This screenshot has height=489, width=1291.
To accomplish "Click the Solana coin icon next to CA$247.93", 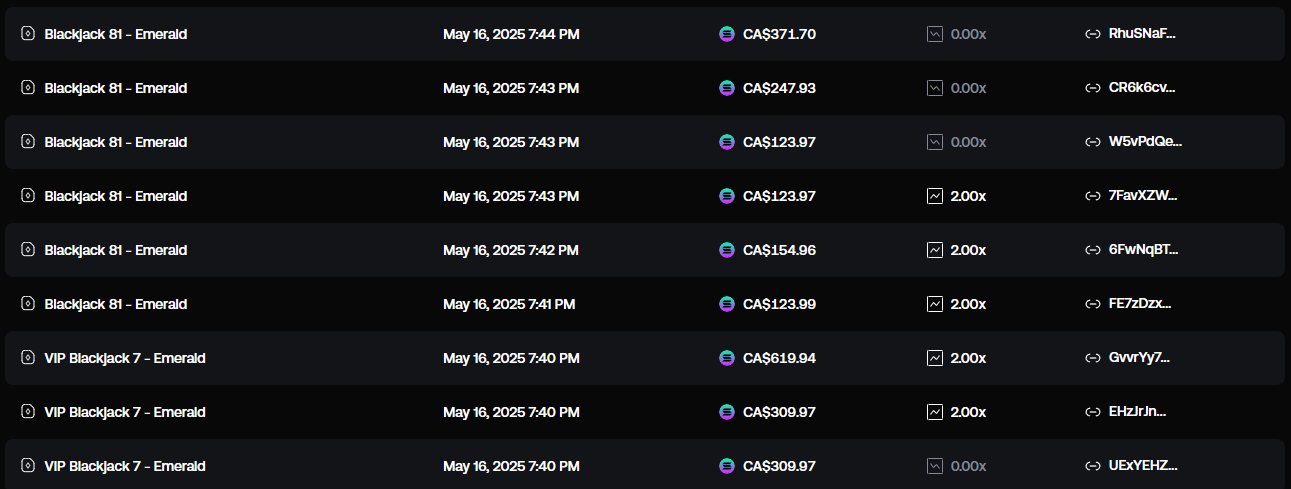I will click(x=727, y=88).
